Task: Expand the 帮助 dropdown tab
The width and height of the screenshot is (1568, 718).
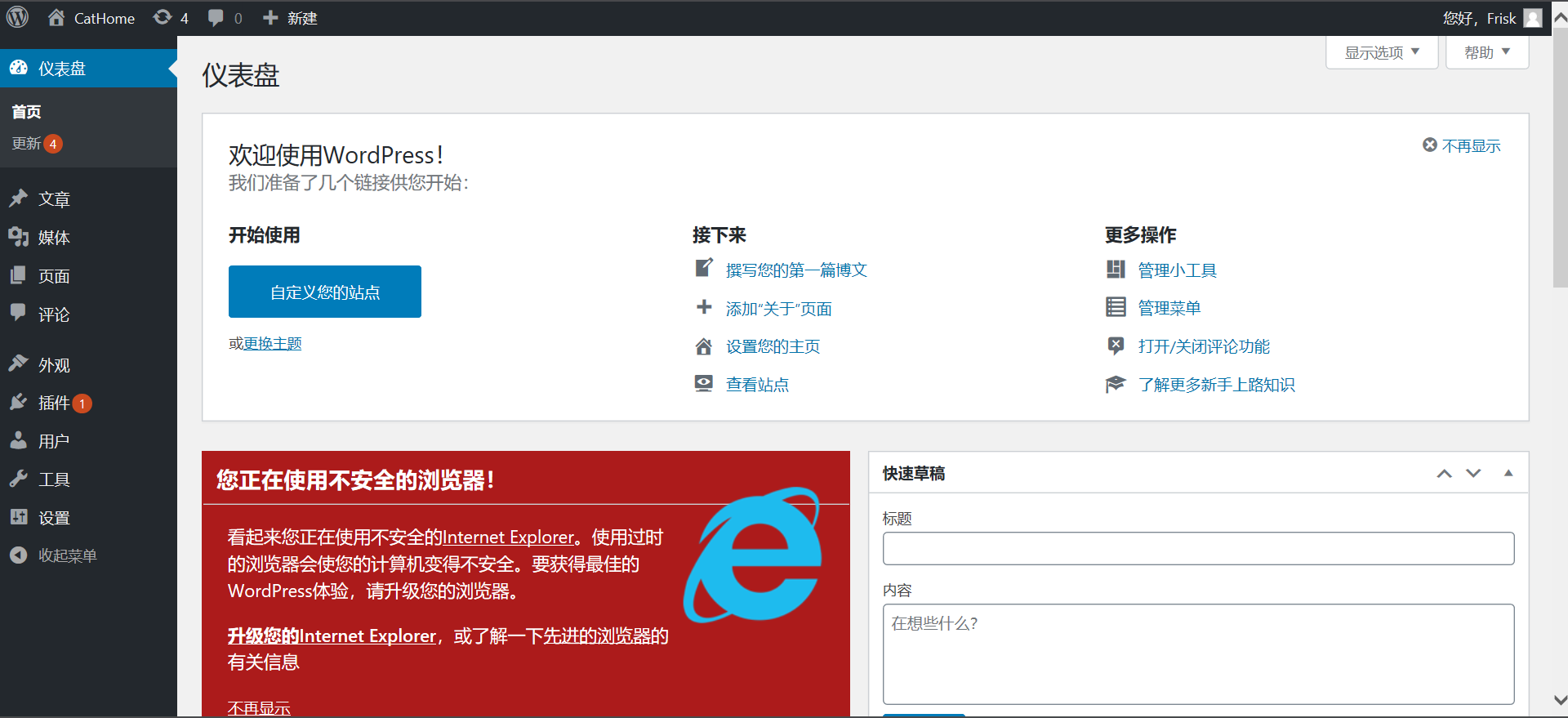Action: [x=1487, y=52]
